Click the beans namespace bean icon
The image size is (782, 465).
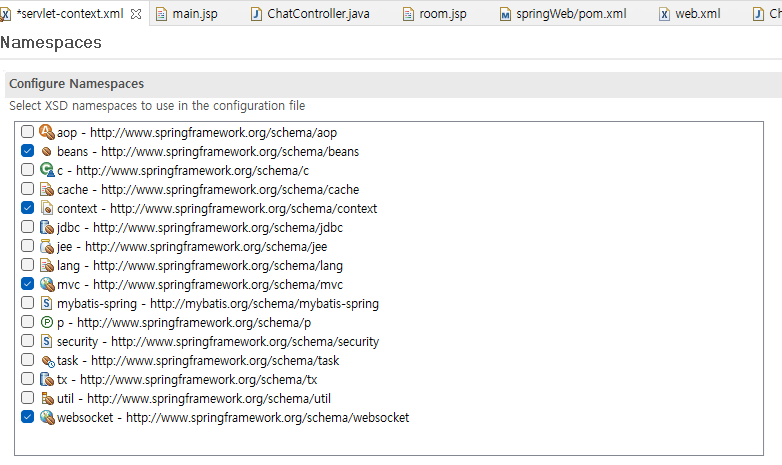tap(47, 151)
